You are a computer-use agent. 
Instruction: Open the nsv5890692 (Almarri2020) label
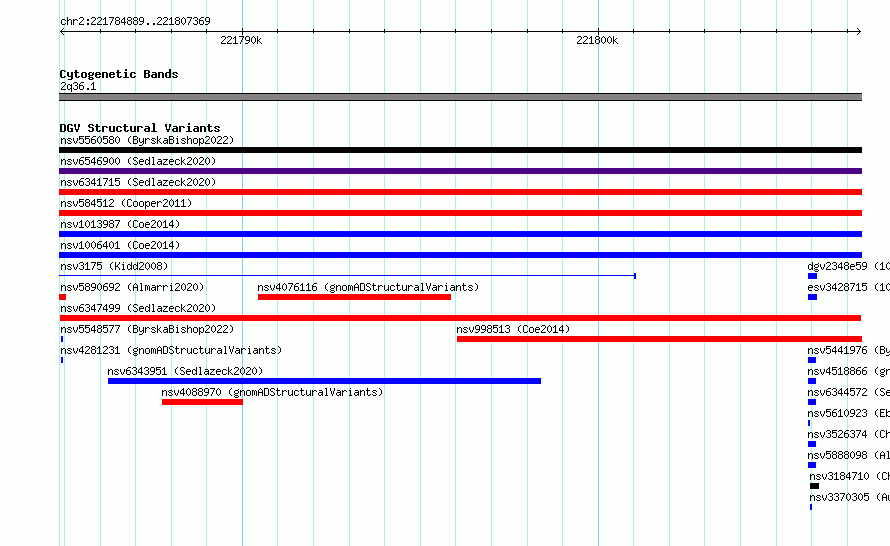(132, 287)
